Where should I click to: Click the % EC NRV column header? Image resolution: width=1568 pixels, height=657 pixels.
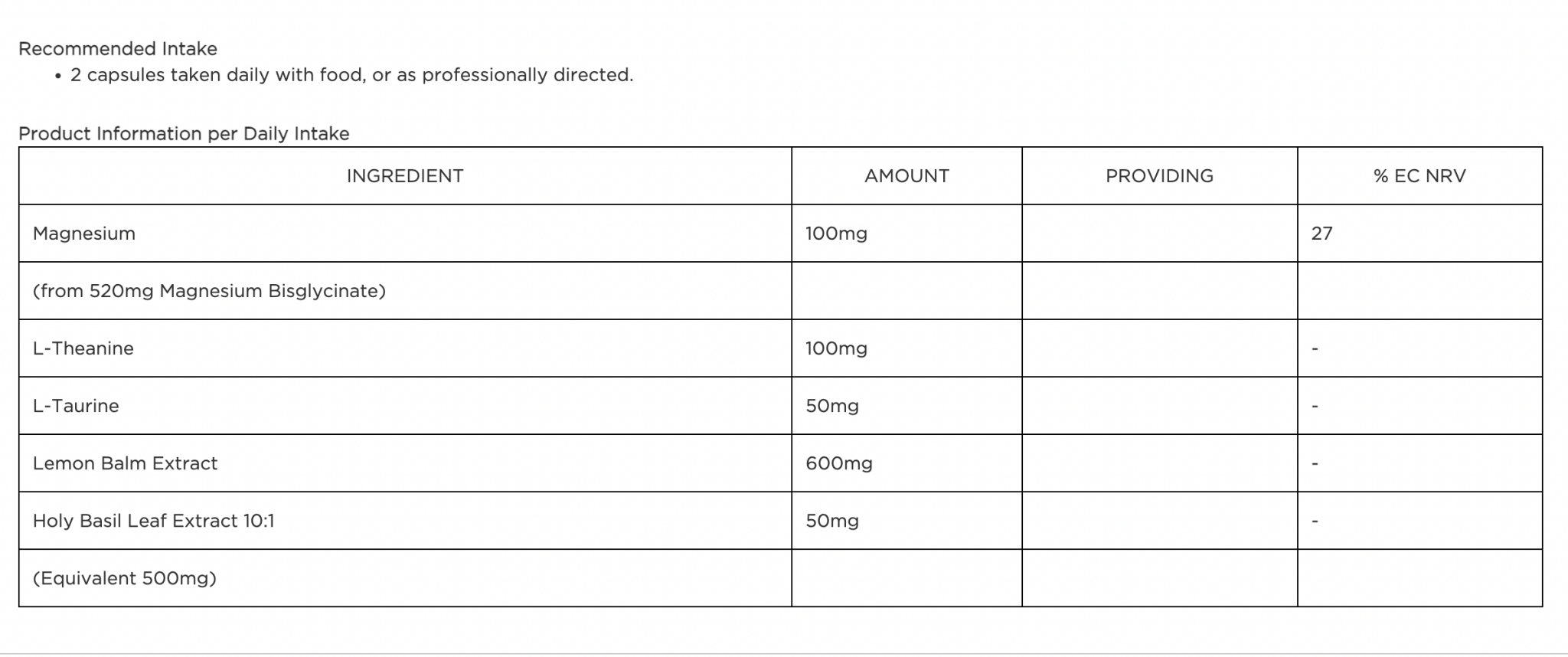(x=1419, y=176)
